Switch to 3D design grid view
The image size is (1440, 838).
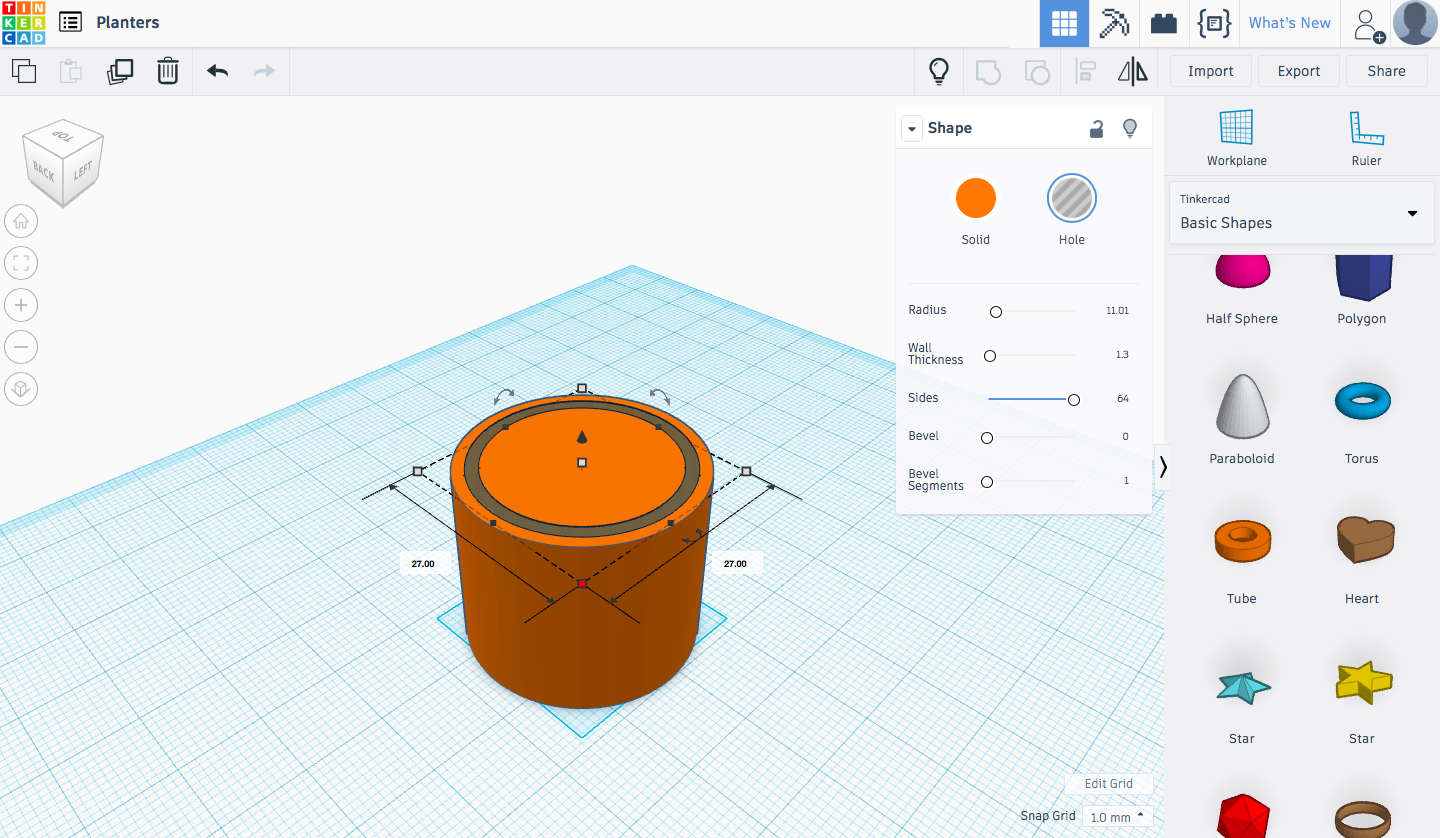(x=1064, y=23)
